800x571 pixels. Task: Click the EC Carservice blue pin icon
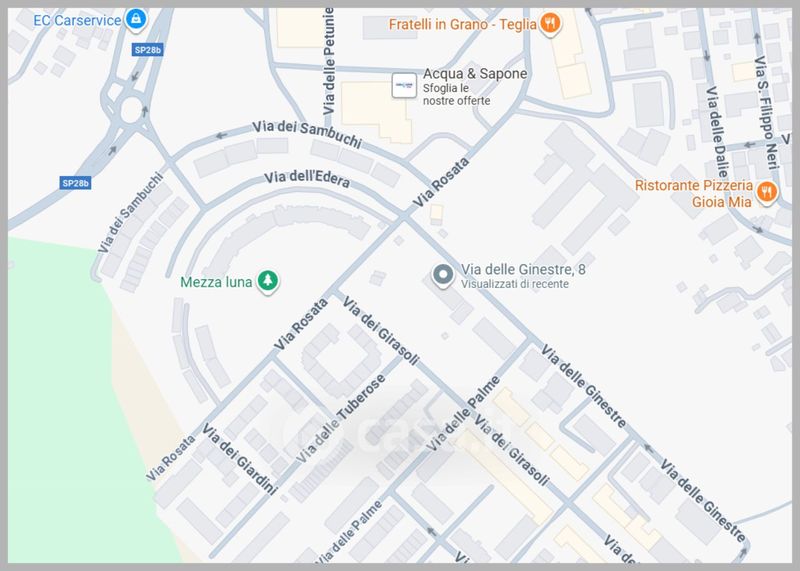pyautogui.click(x=136, y=20)
